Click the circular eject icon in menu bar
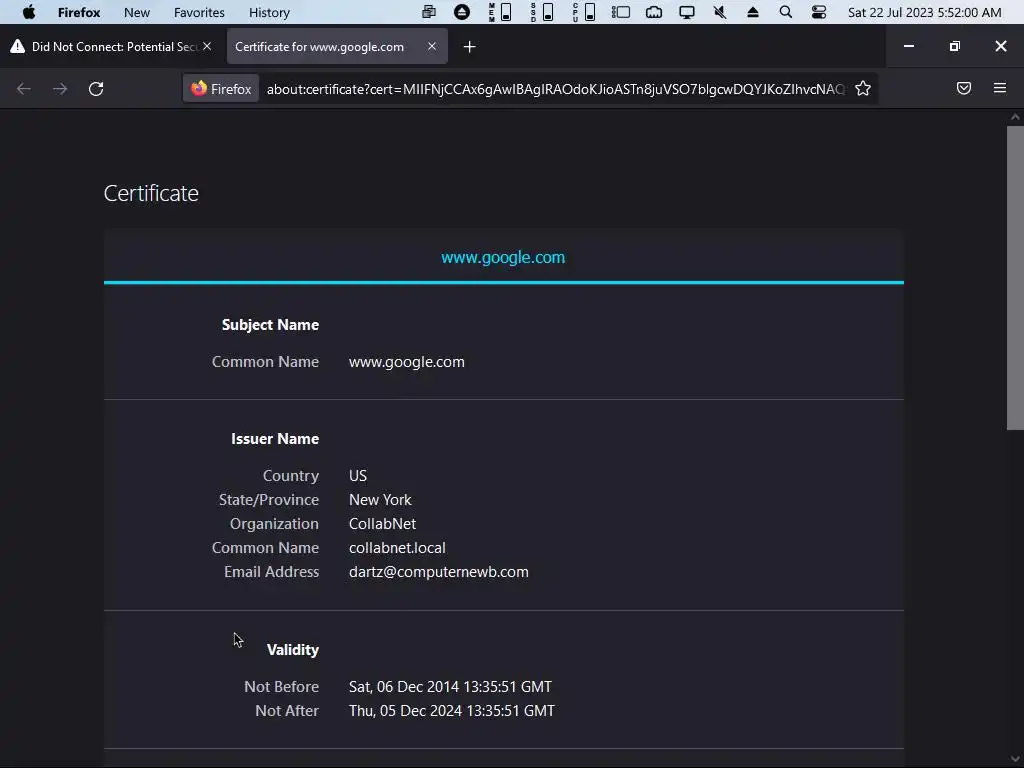The image size is (1024, 768). tap(462, 12)
